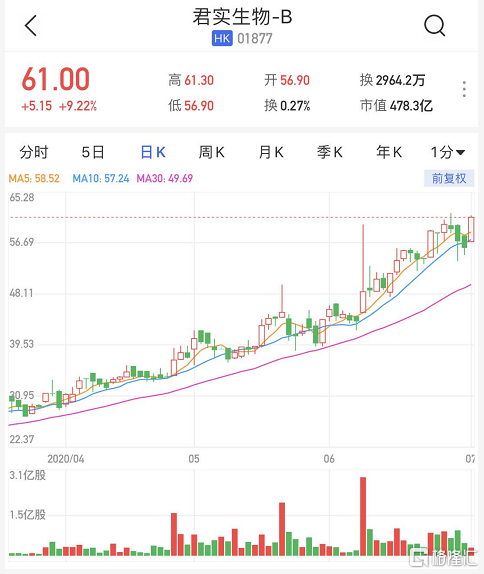
Task: Tap the 低 56.90 low value
Action: pyautogui.click(x=191, y=106)
